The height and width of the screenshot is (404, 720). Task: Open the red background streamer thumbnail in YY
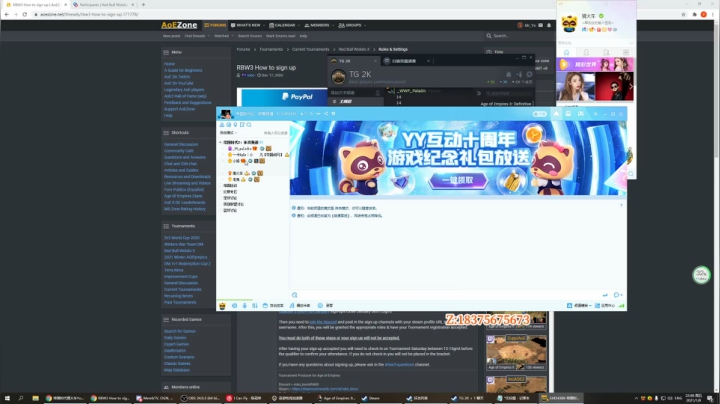(x=614, y=86)
